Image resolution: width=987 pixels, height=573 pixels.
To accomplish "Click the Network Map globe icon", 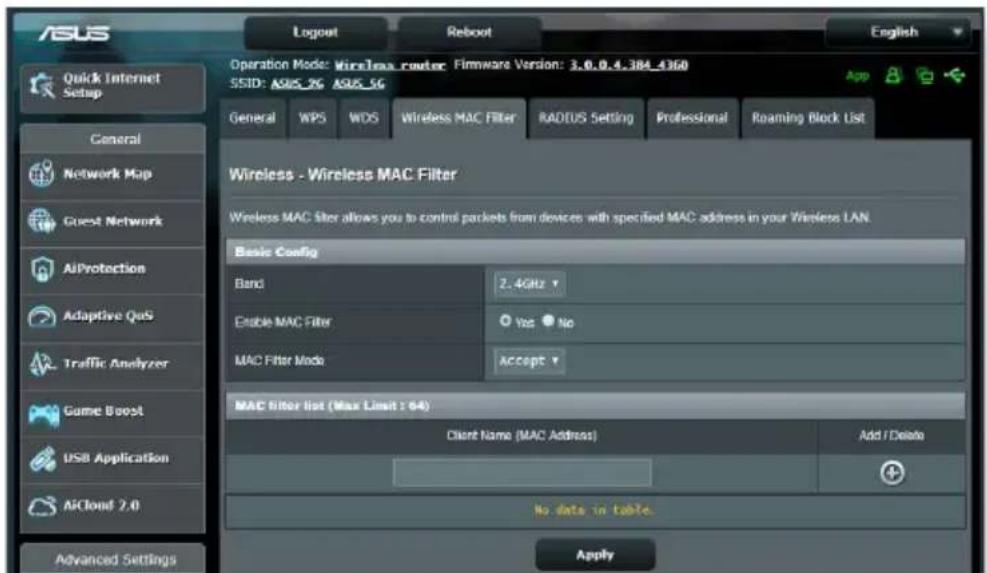I will tap(42, 174).
